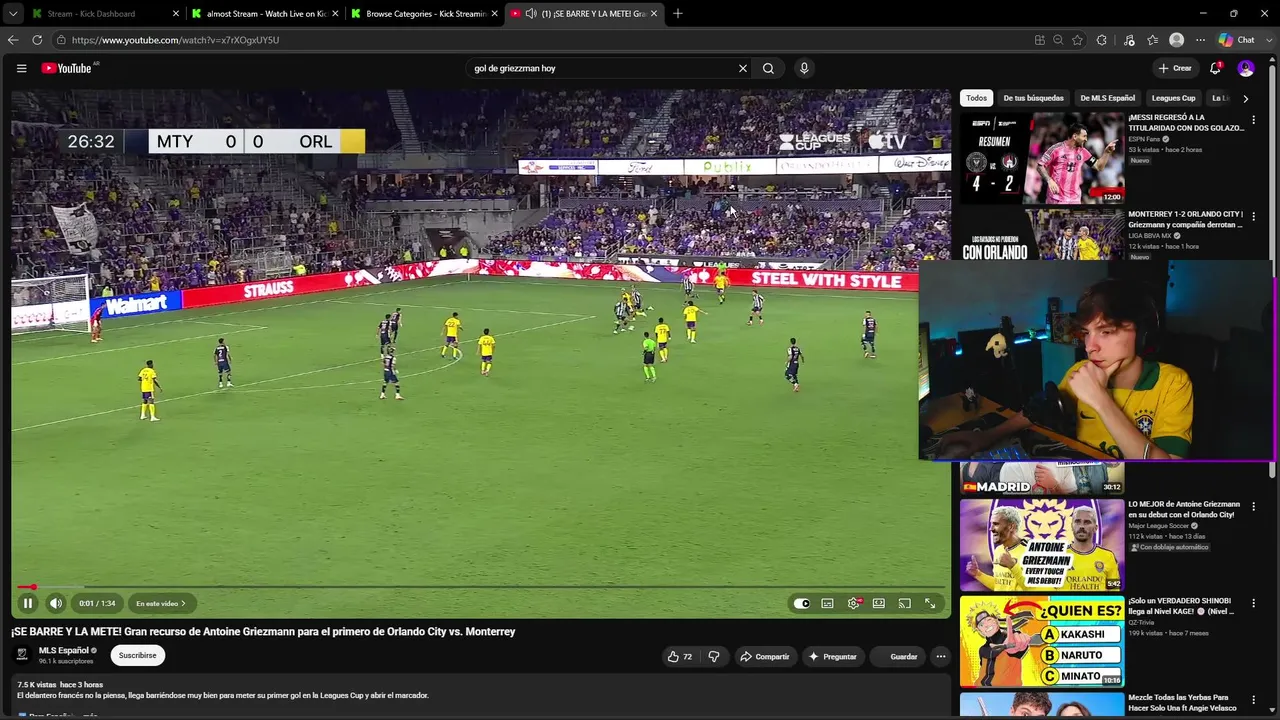Screen dimensions: 1280x720
Task: Dislike the video
Action: pos(714,656)
